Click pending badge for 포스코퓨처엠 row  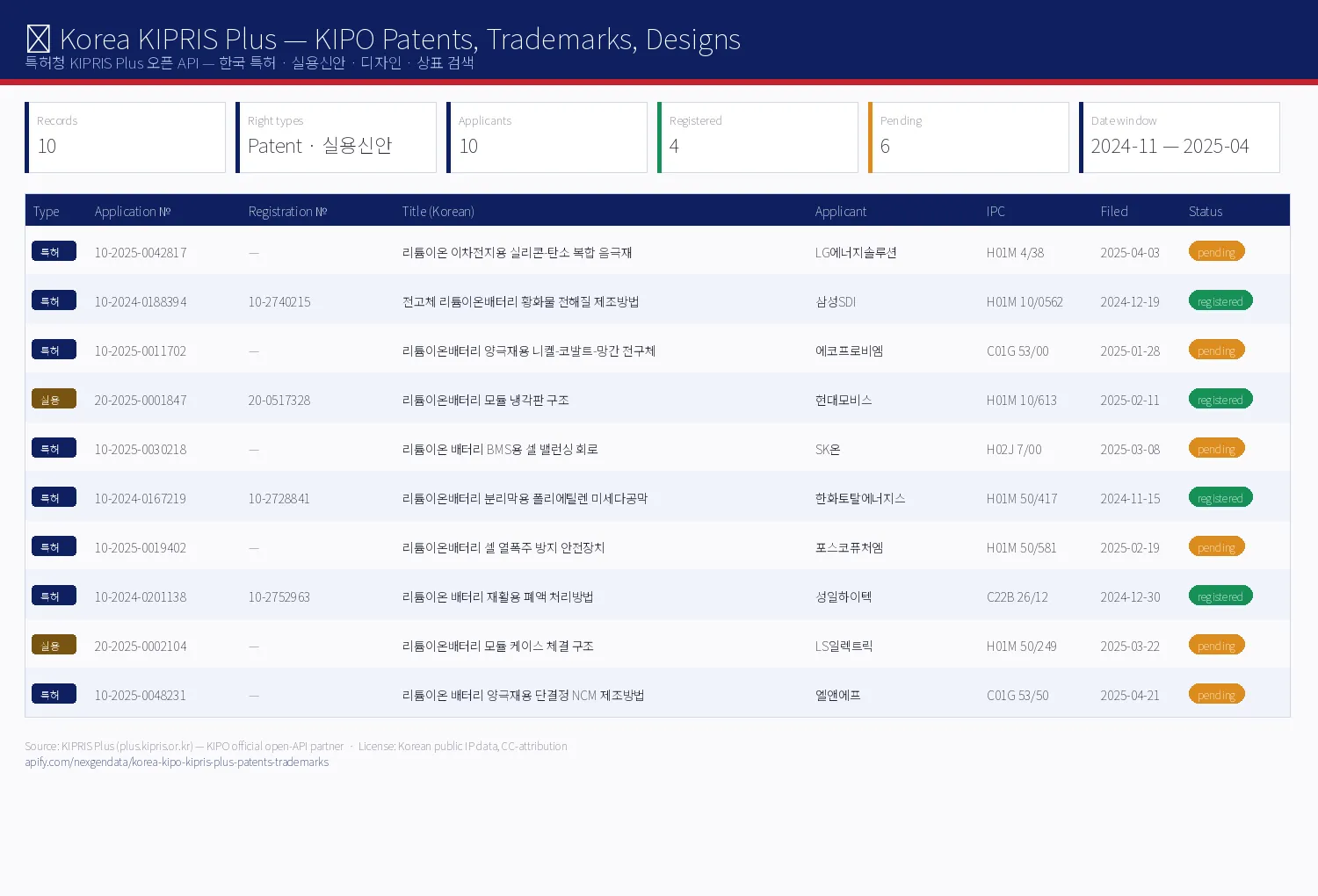(x=1217, y=546)
